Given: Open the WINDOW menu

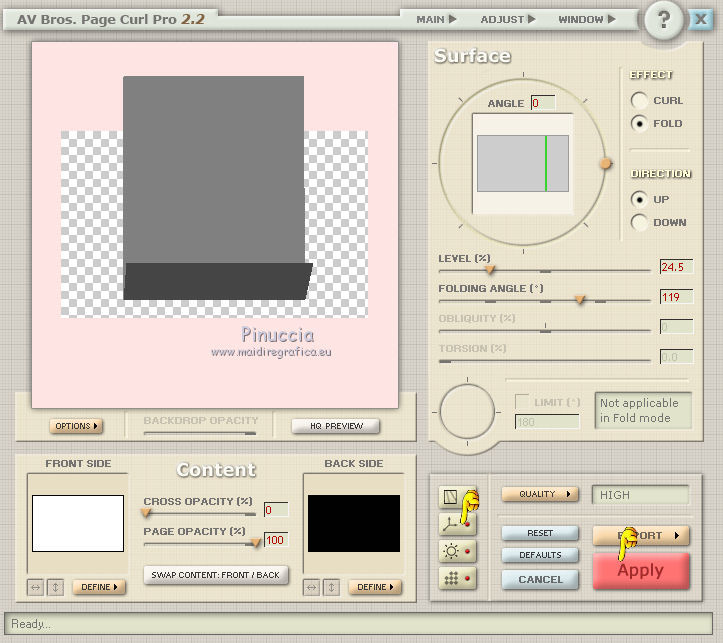Looking at the screenshot, I should (587, 19).
